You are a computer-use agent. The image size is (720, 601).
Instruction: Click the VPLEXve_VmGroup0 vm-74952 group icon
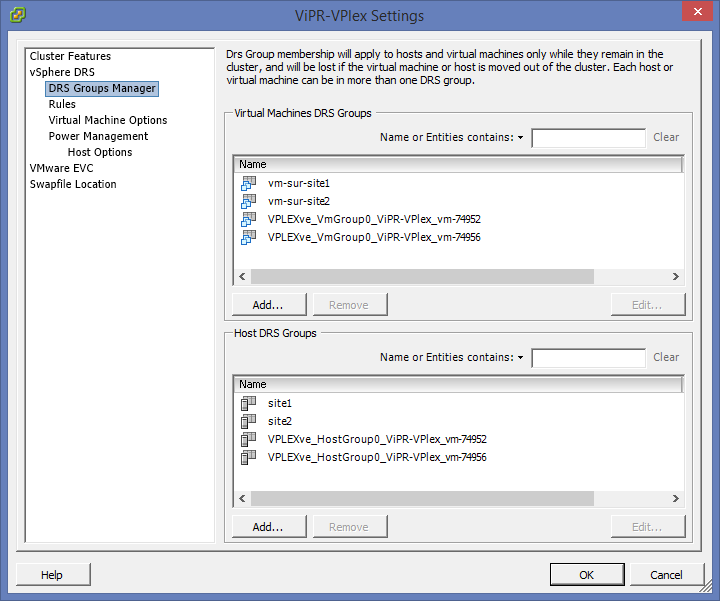[x=249, y=220]
